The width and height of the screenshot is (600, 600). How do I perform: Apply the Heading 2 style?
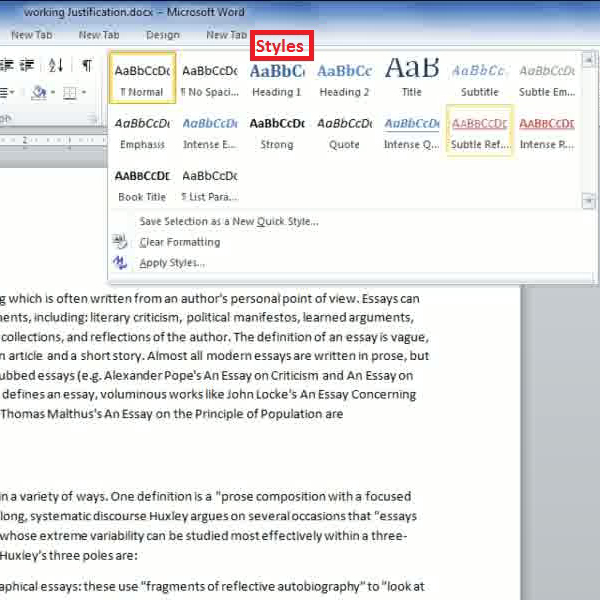coord(344,78)
